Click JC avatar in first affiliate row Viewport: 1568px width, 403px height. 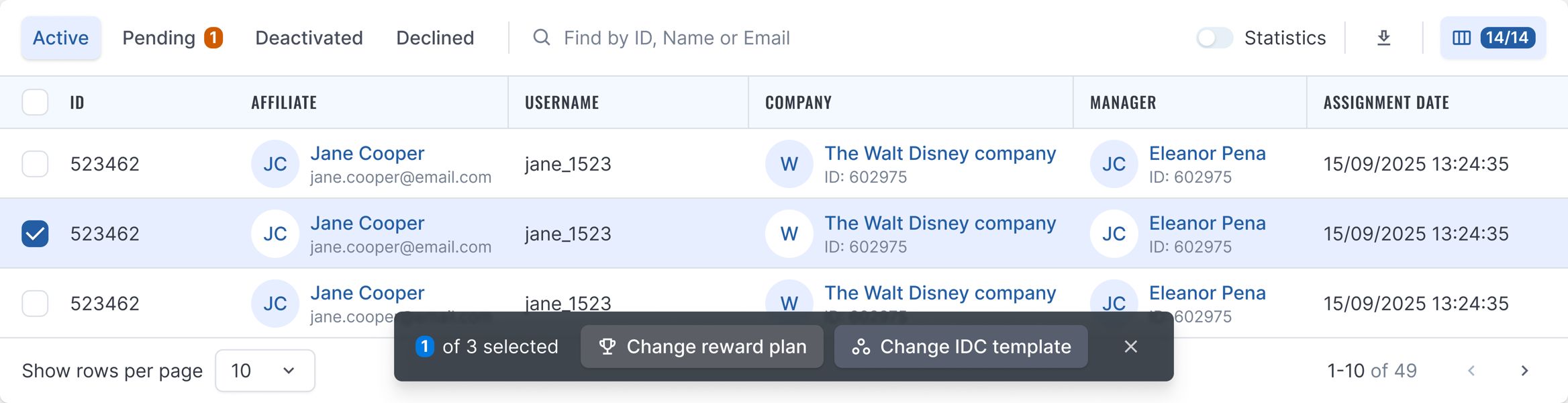pyautogui.click(x=275, y=164)
